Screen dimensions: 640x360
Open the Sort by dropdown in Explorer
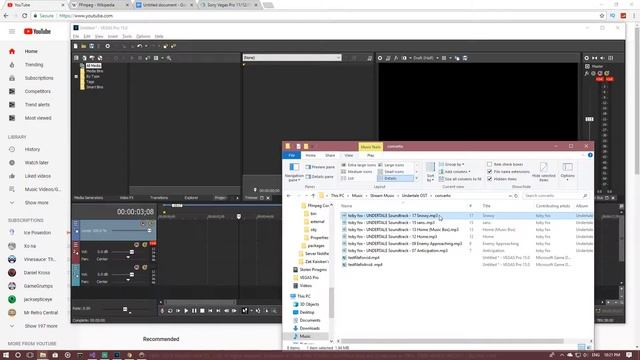click(430, 172)
